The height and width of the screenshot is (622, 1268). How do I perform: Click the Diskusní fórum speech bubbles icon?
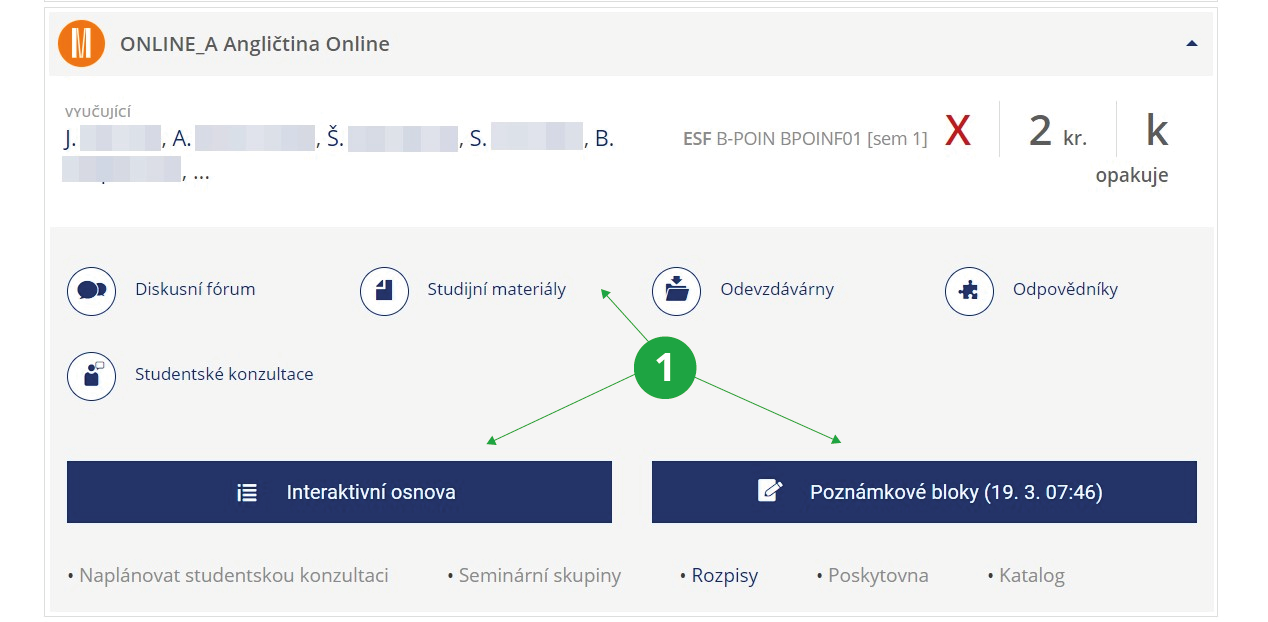[92, 291]
